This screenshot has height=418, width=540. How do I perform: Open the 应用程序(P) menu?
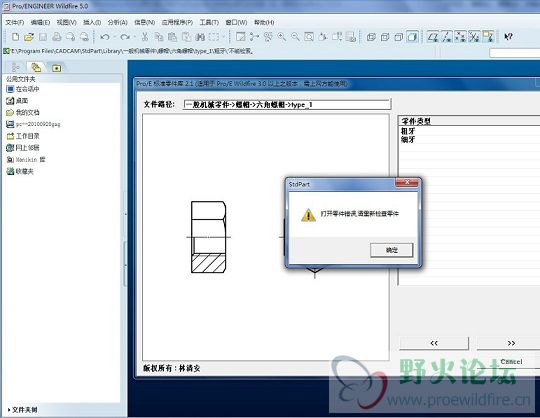[x=177, y=22]
